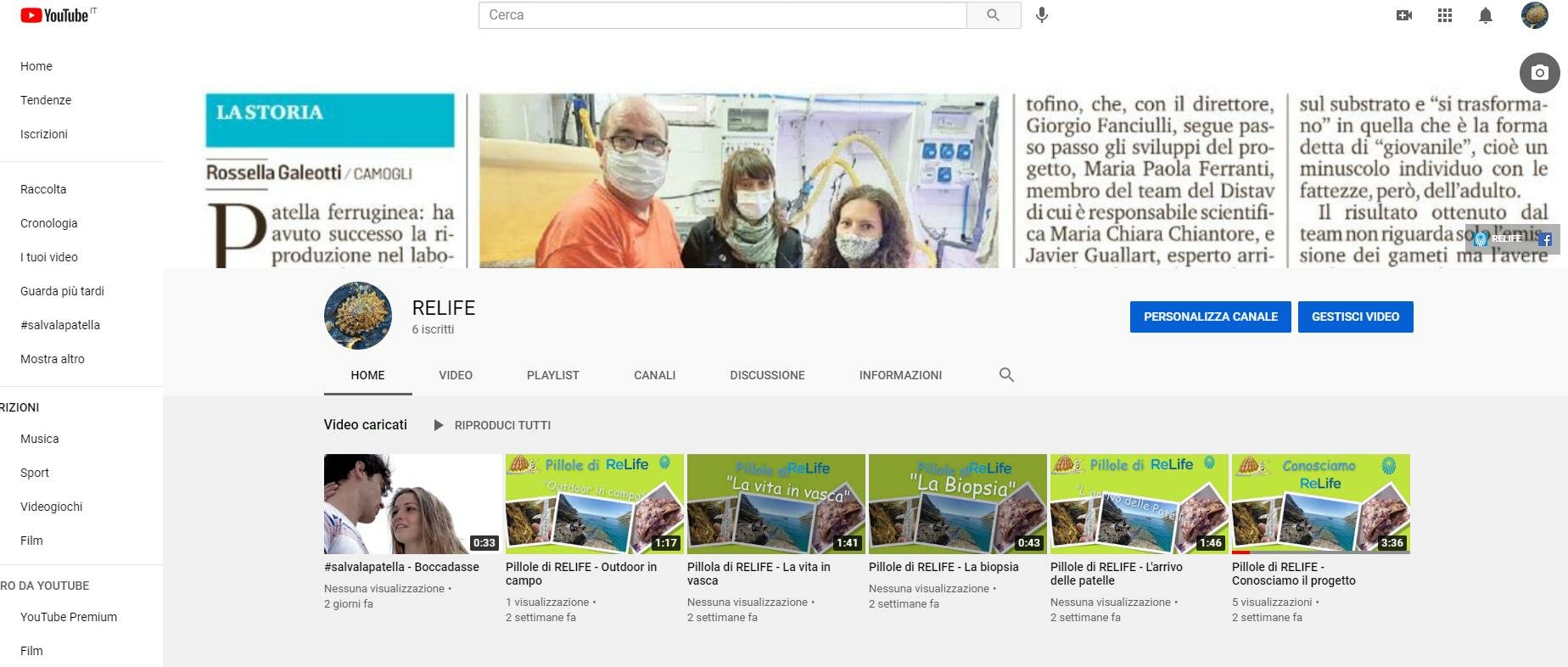Open the YouTube apps grid

pyautogui.click(x=1445, y=15)
